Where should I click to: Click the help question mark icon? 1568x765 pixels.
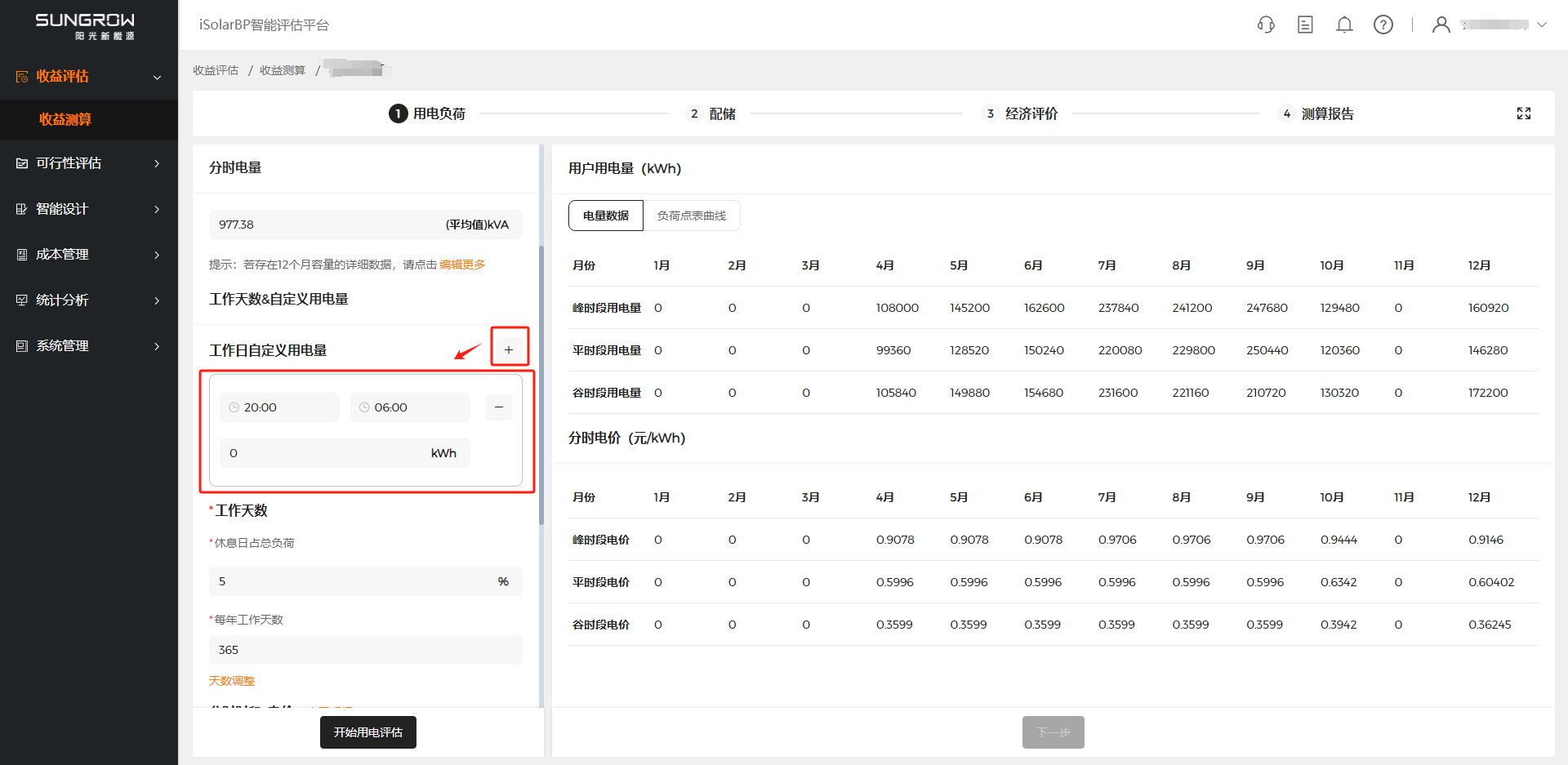tap(1383, 24)
